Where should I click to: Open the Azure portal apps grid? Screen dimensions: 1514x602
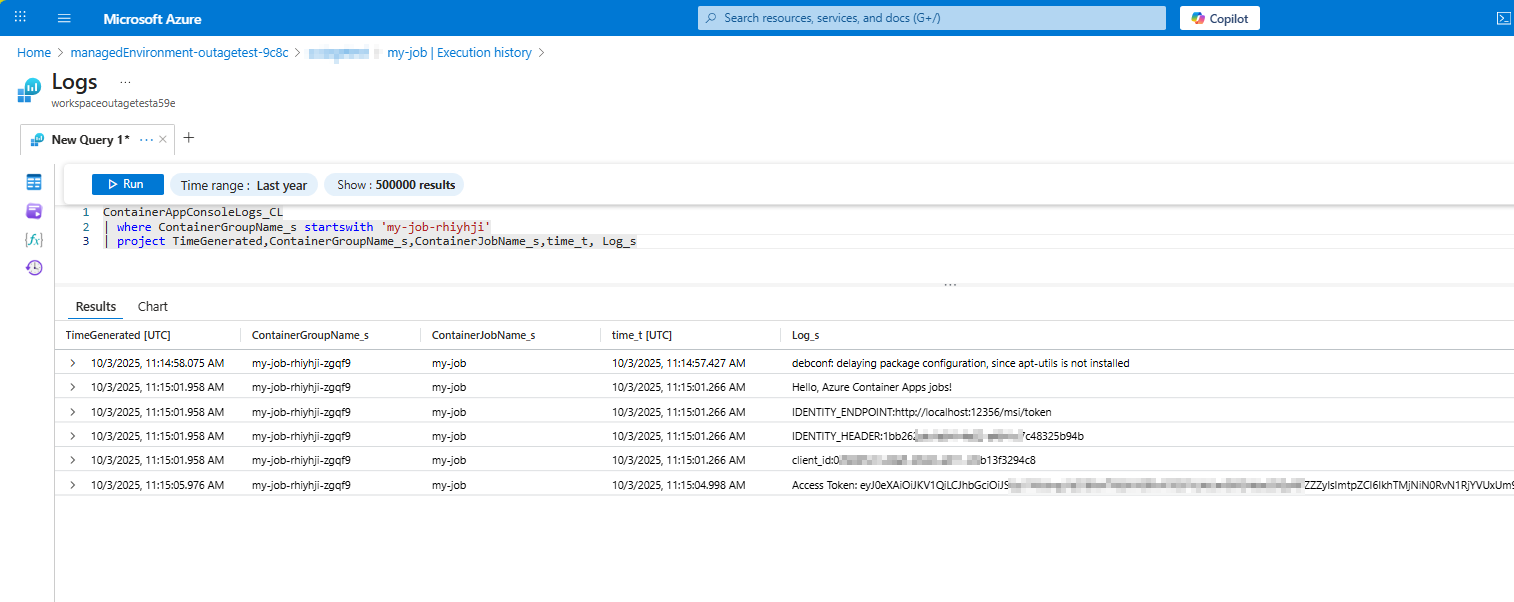[20, 17]
